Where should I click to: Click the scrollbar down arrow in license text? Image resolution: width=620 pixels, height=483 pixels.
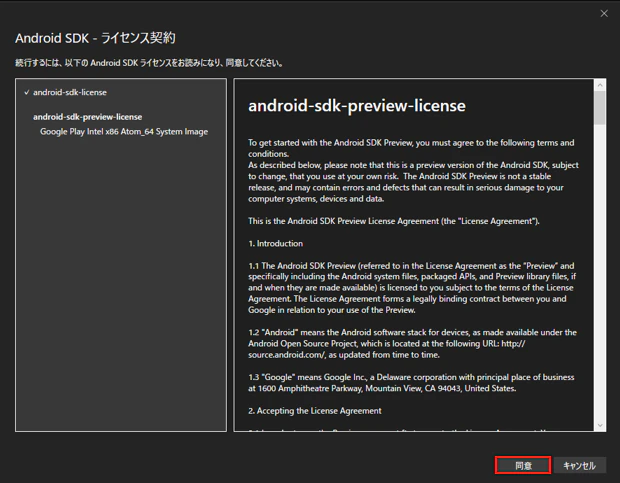[x=600, y=425]
